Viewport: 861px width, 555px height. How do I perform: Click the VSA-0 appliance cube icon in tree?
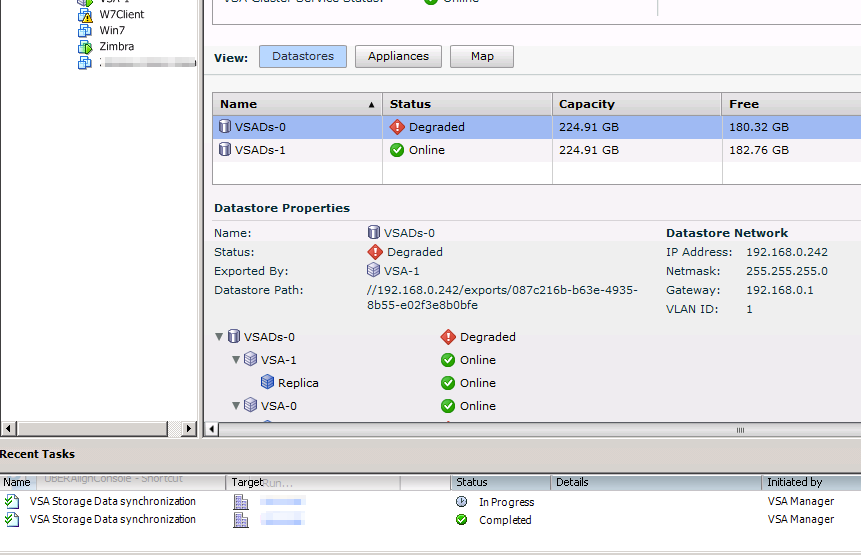pyautogui.click(x=250, y=405)
